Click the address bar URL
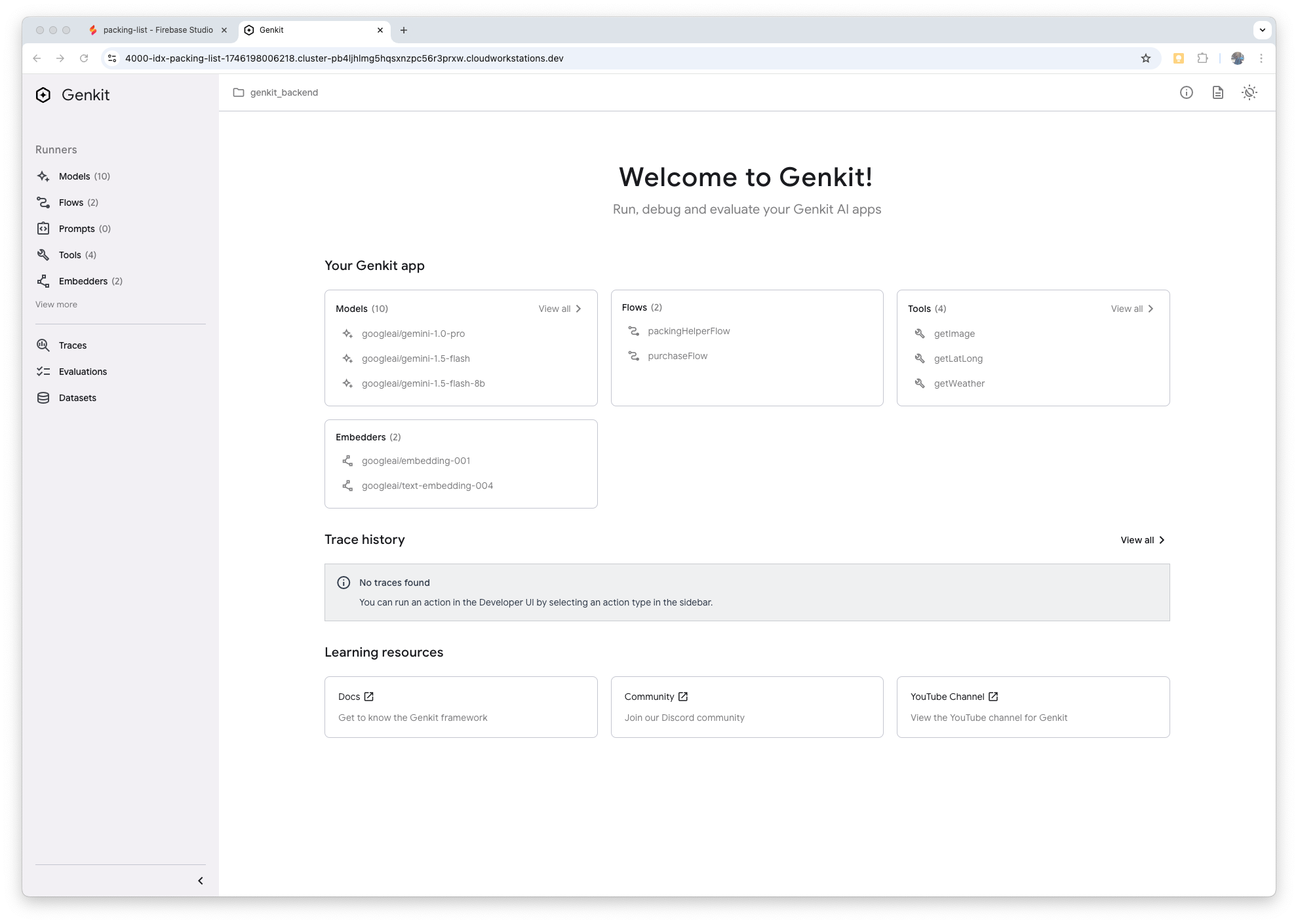Image resolution: width=1298 pixels, height=924 pixels. (x=344, y=58)
